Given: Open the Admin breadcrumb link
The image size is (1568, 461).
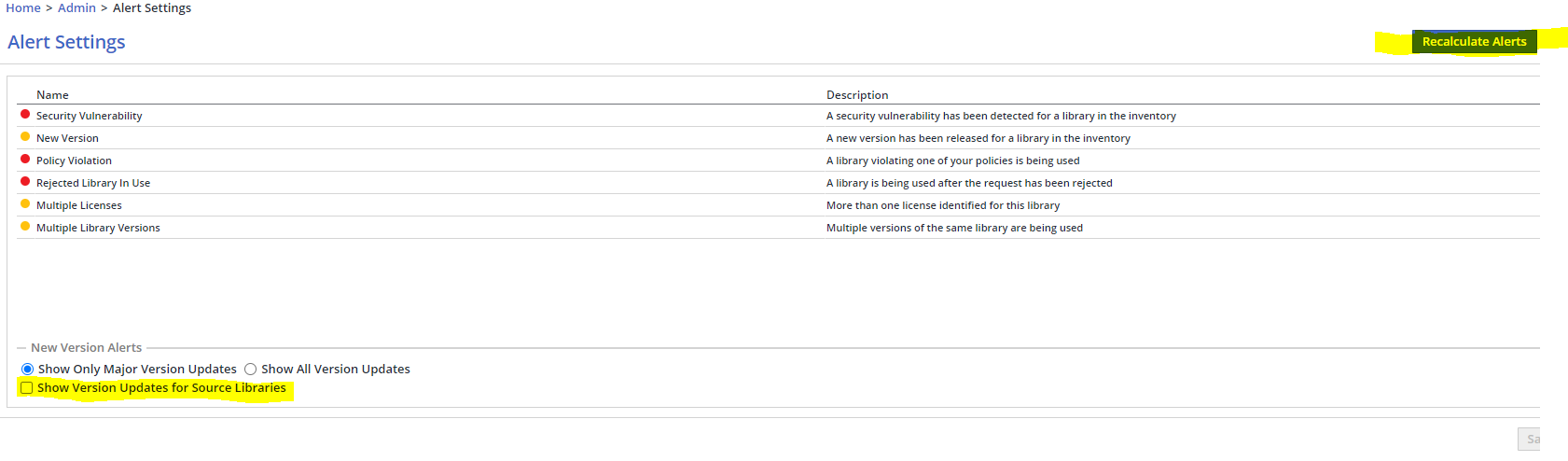Looking at the screenshot, I should click(x=76, y=8).
